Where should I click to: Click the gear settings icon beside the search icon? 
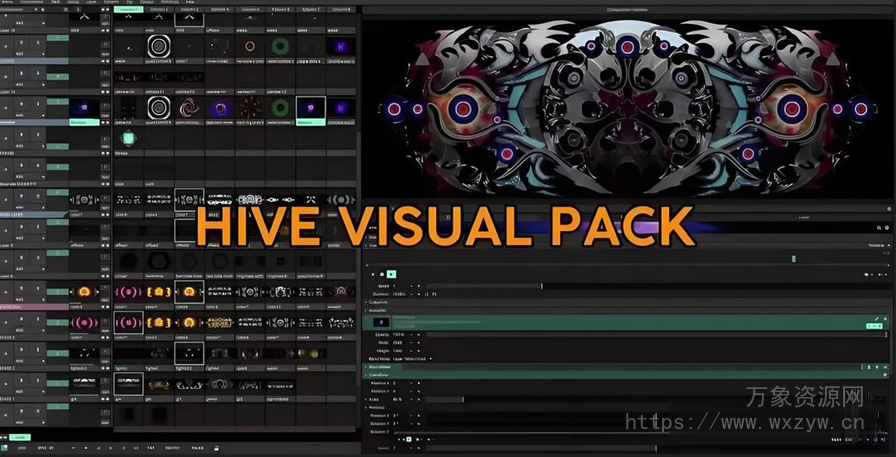[x=887, y=227]
